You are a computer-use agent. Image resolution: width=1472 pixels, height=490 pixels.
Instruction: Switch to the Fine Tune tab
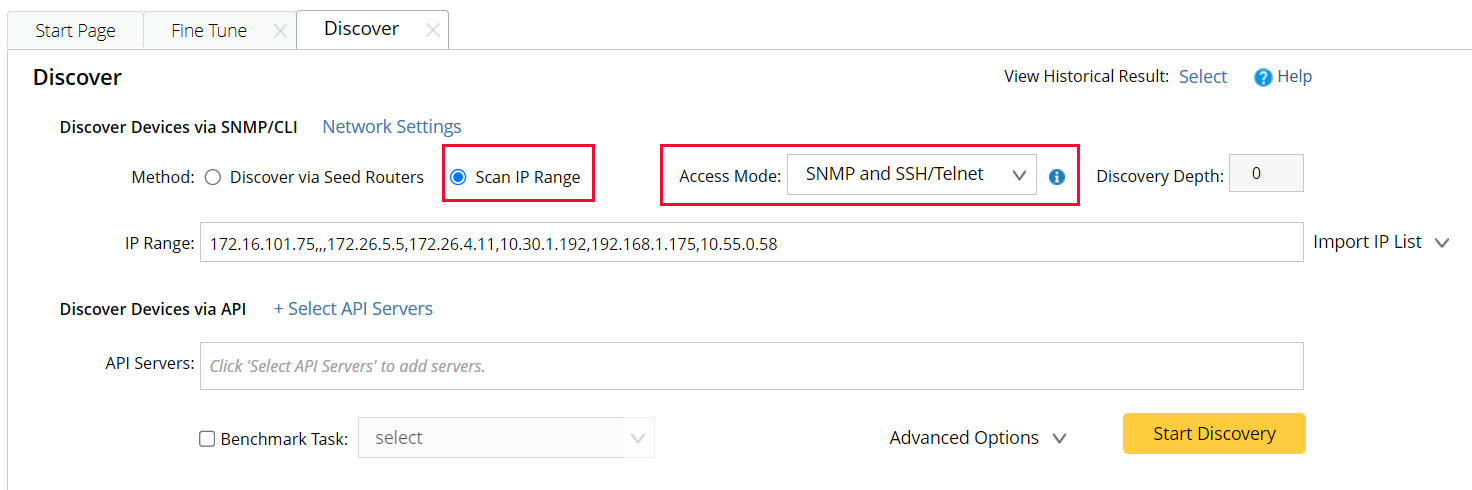coord(208,31)
